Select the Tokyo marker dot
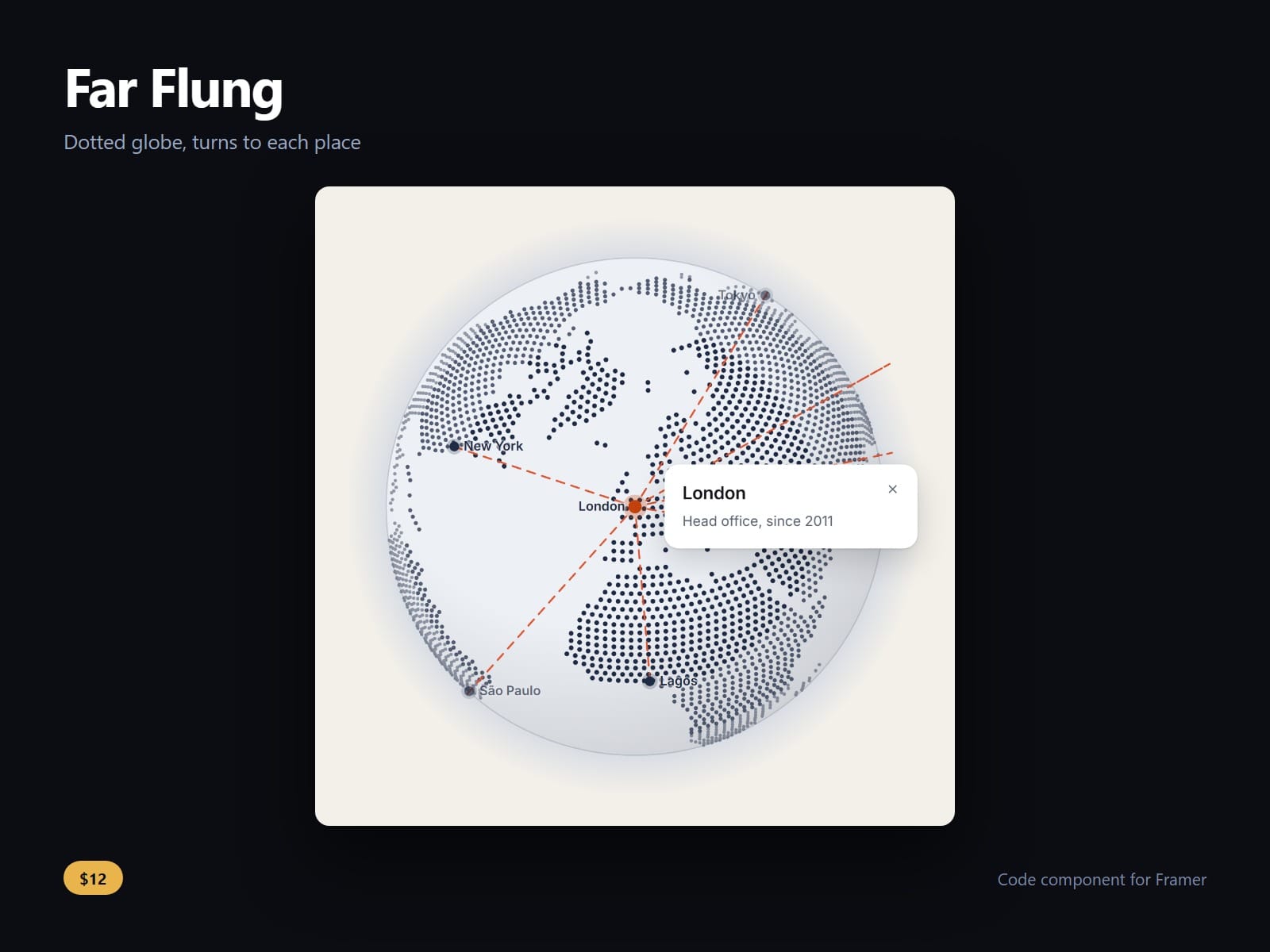This screenshot has width=1270, height=952. (765, 295)
